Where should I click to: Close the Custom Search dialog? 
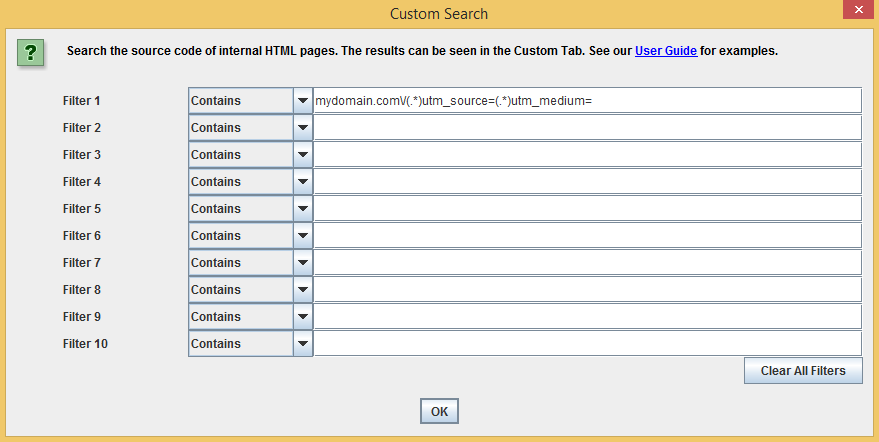click(858, 10)
